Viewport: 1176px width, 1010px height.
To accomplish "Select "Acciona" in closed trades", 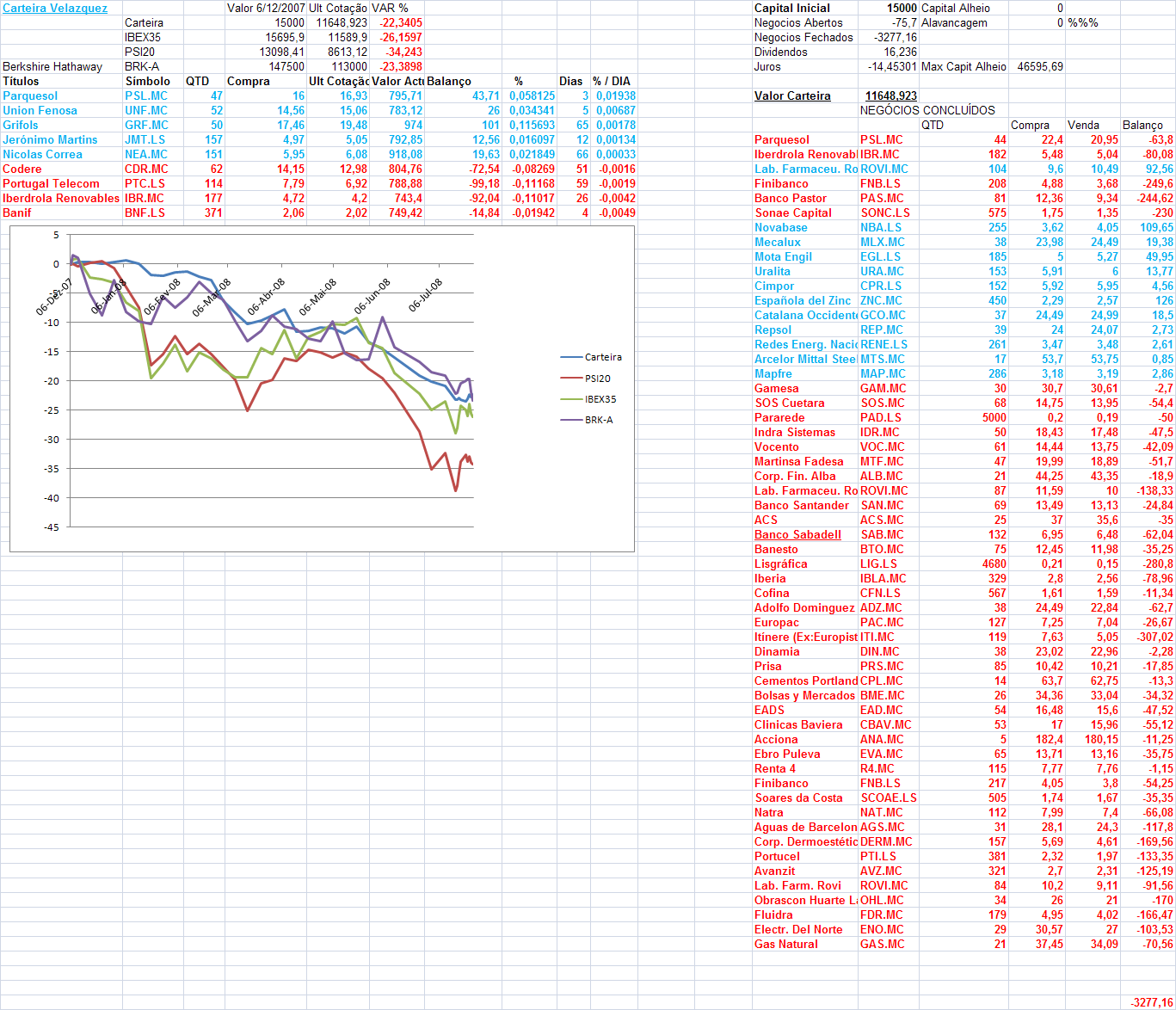I will pyautogui.click(x=776, y=740).
